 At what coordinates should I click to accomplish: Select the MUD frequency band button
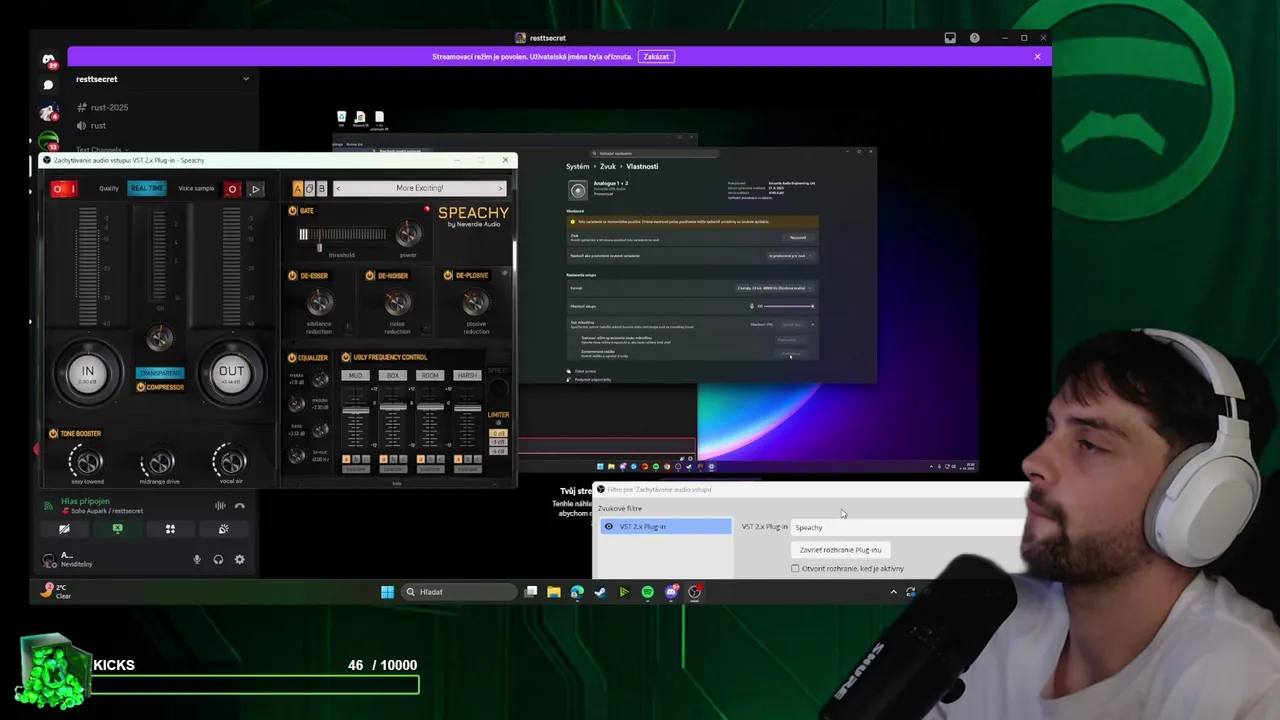355,376
